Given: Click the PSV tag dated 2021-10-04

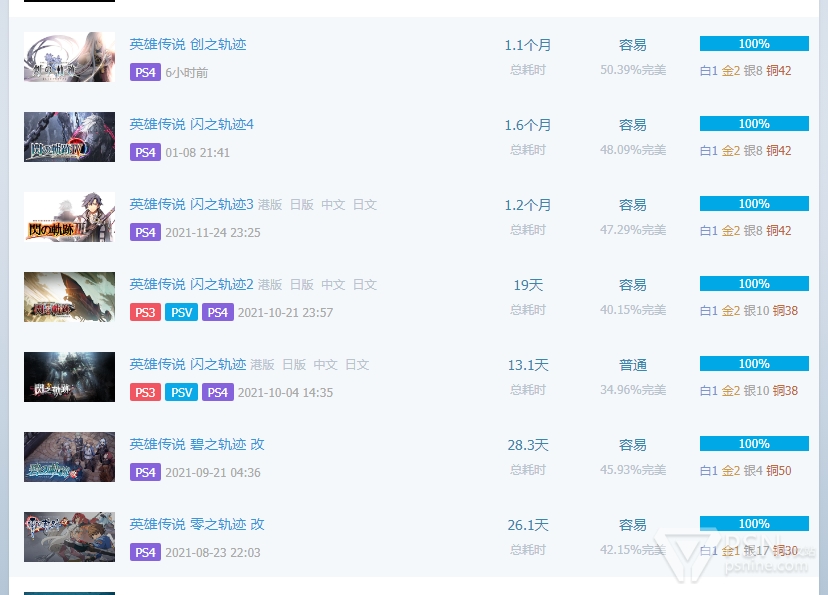Looking at the screenshot, I should click(181, 392).
